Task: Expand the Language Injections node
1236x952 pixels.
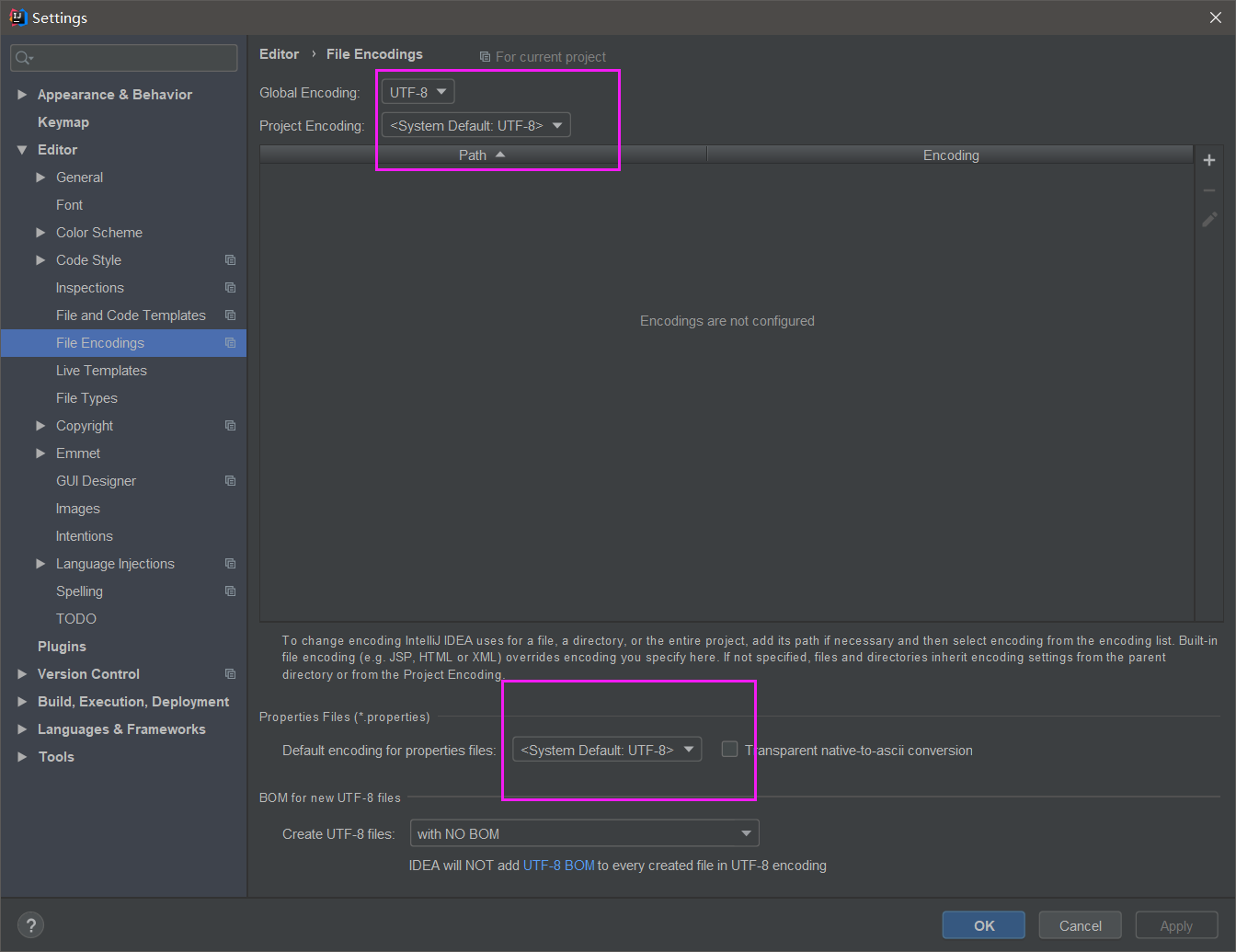Action: tap(40, 564)
